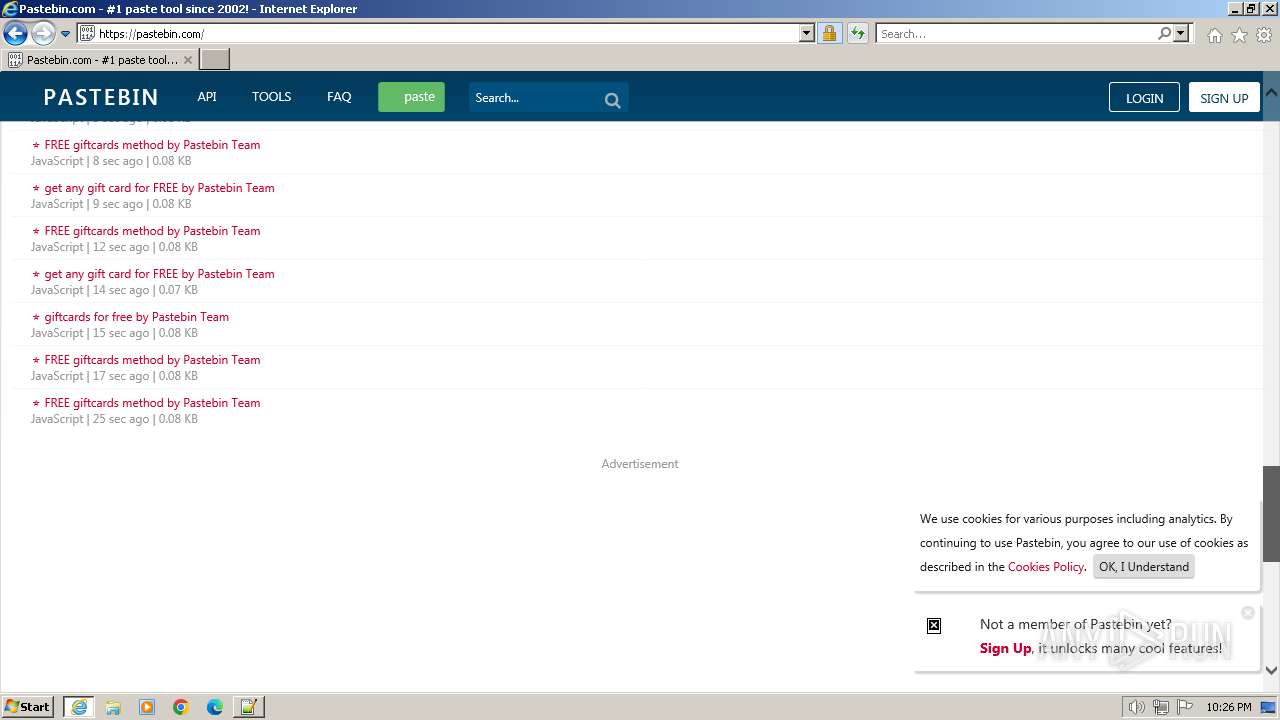1280x720 pixels.
Task: Click JavaScript label under 8 sec ago paste
Action: point(57,161)
